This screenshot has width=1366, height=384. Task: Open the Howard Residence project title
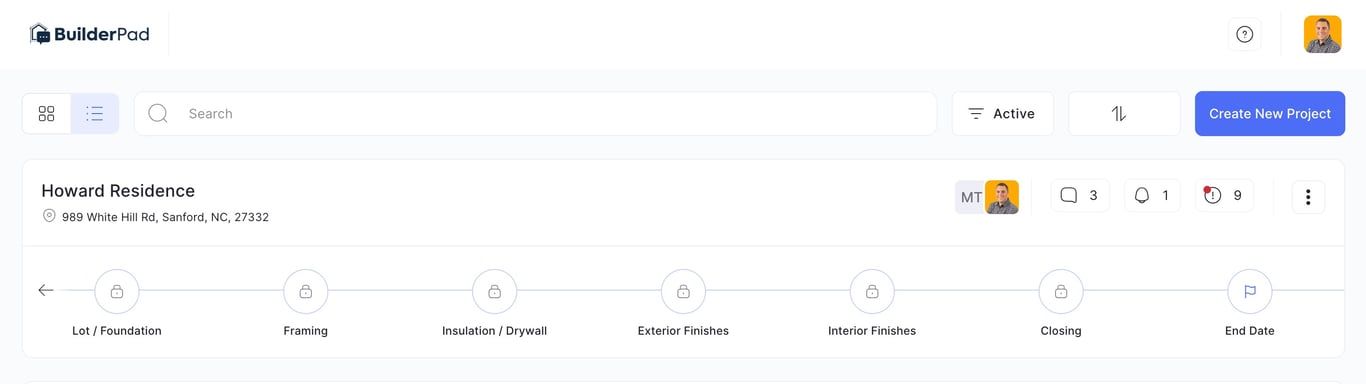(x=118, y=191)
